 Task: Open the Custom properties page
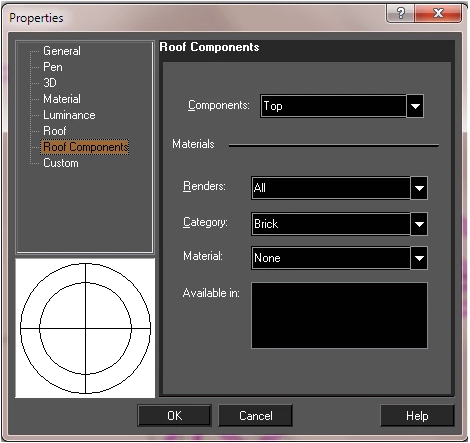[61, 163]
